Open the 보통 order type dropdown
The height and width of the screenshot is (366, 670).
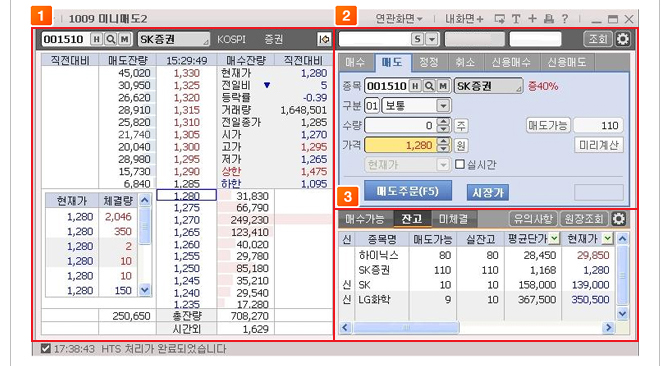(x=443, y=105)
